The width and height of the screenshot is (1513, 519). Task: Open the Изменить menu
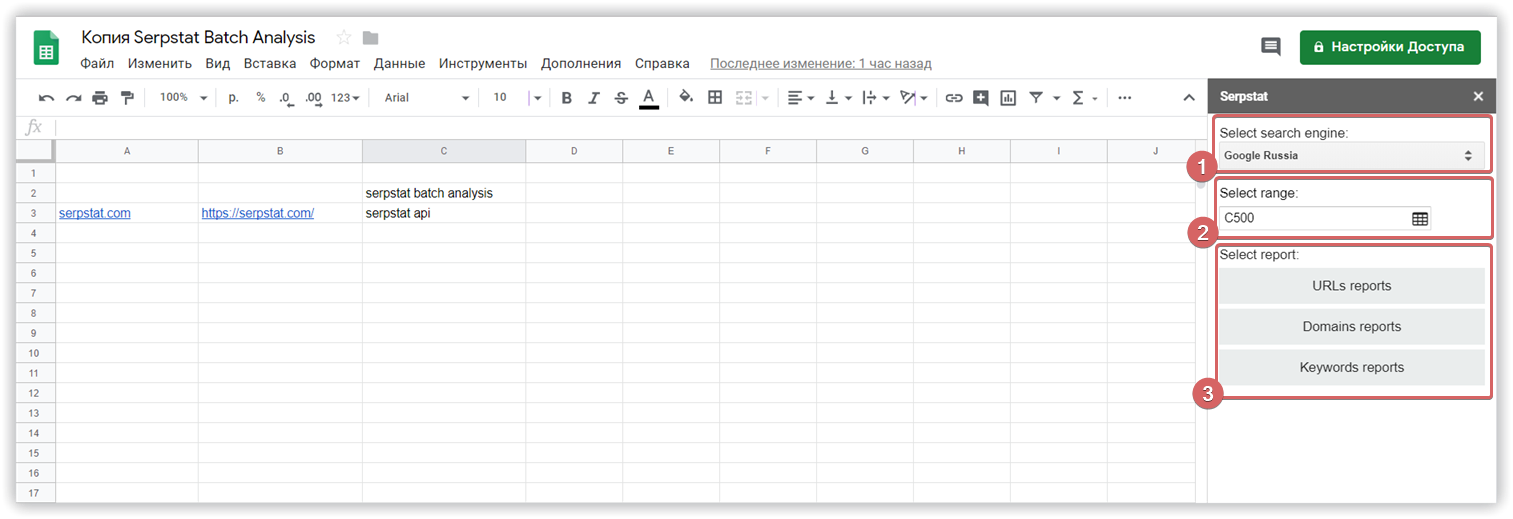pyautogui.click(x=160, y=63)
